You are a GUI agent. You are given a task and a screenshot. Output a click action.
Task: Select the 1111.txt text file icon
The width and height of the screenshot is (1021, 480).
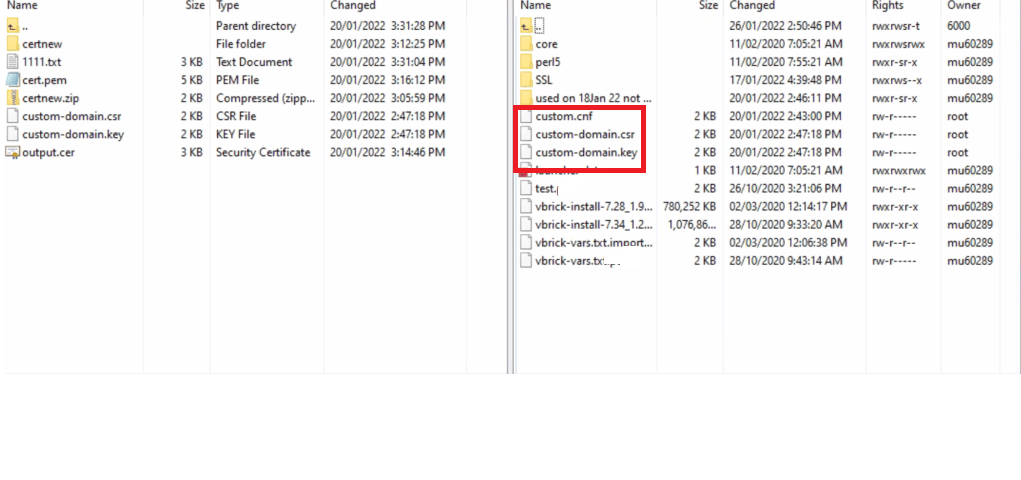pyautogui.click(x=13, y=62)
